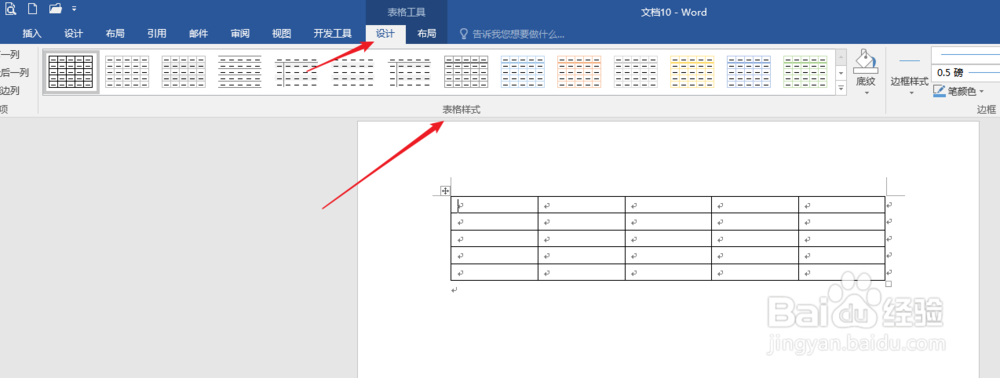Choose the horizontal-lines-only table style
This screenshot has width=1000, height=378.
[240, 71]
